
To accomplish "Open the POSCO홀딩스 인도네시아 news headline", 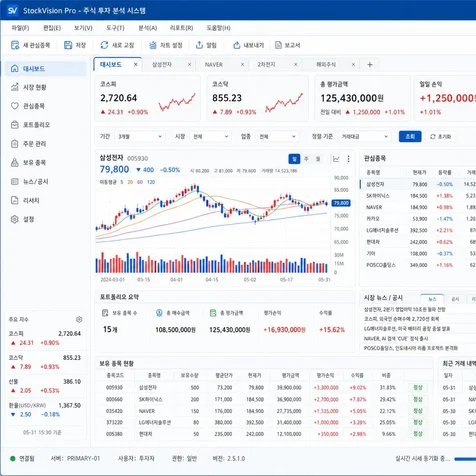I will [411, 348].
